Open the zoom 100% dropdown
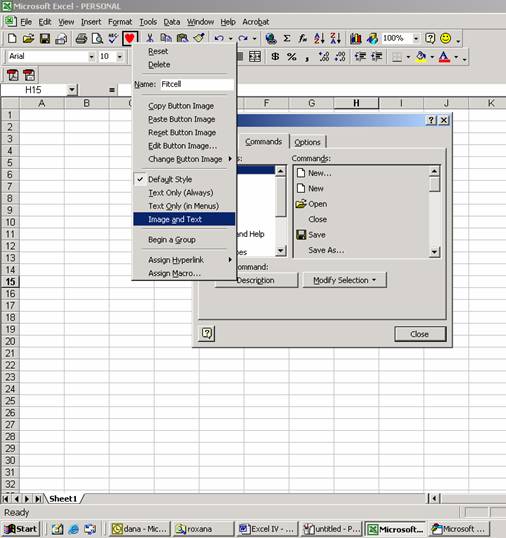 (416, 38)
